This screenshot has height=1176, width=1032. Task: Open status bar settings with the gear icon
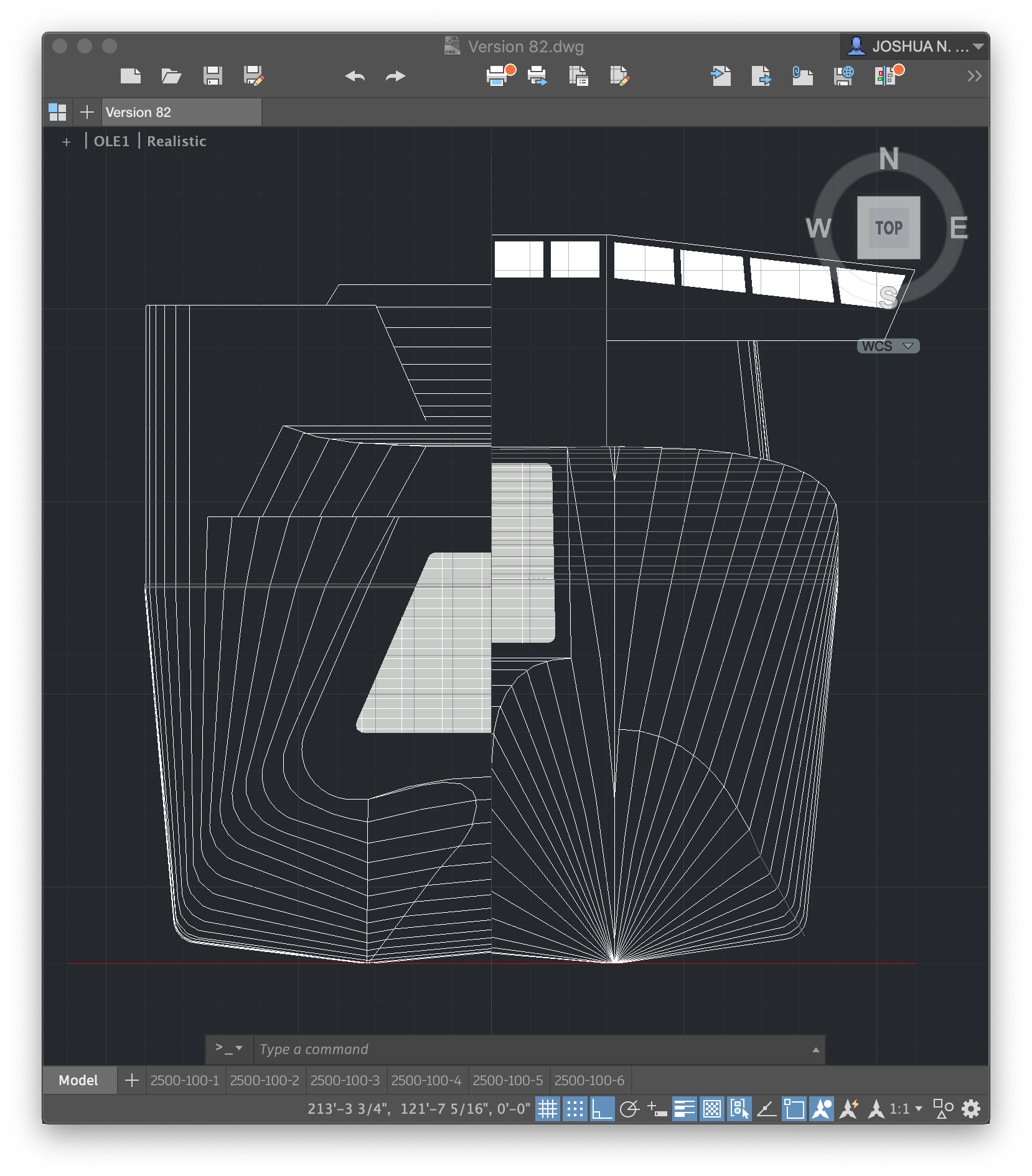pyautogui.click(x=971, y=1109)
